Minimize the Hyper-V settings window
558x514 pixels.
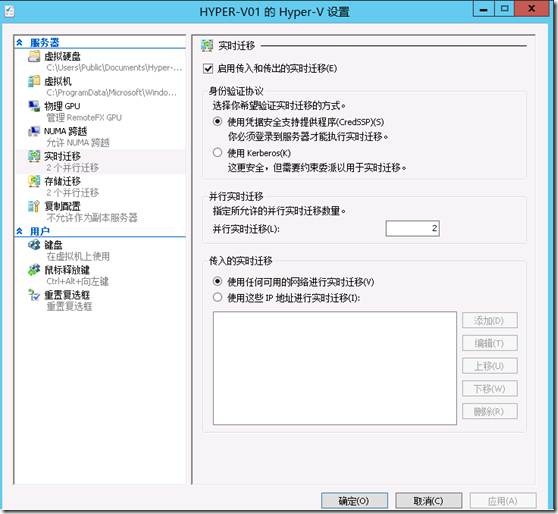pyautogui.click(x=483, y=9)
